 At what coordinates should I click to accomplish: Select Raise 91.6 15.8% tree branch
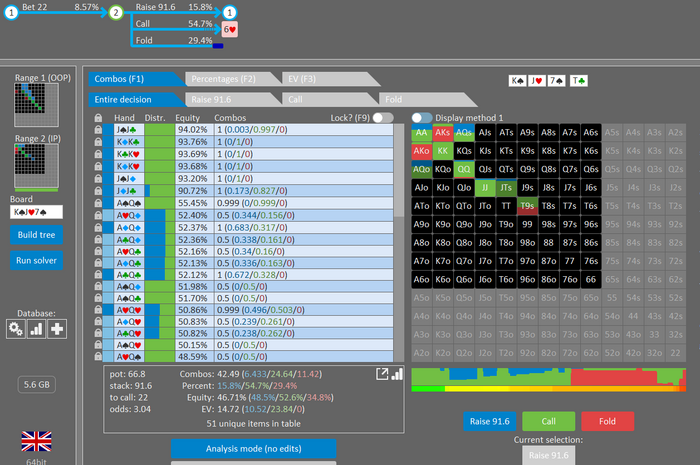[174, 8]
